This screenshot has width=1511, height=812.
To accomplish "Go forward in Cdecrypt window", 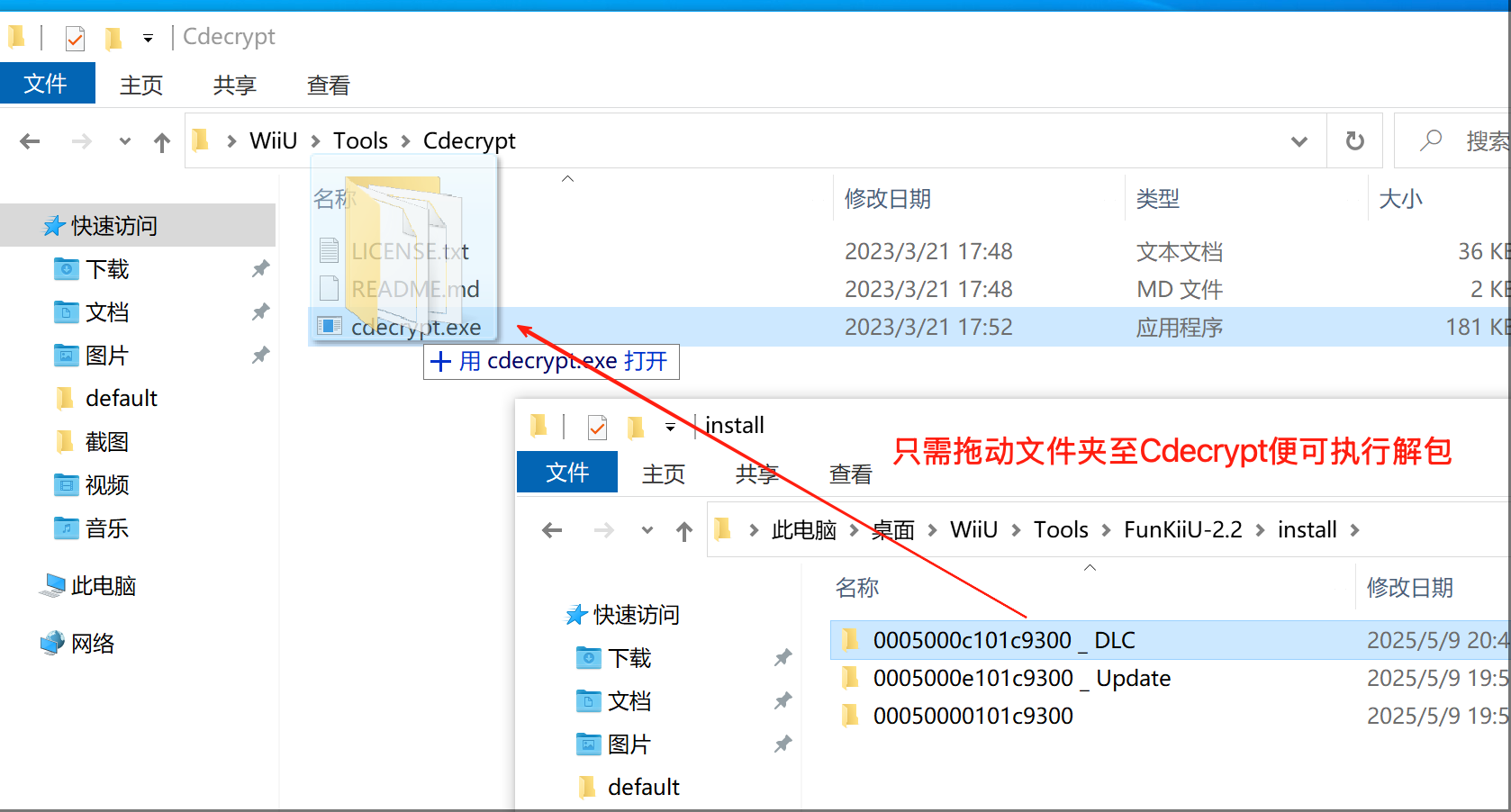I will point(82,141).
